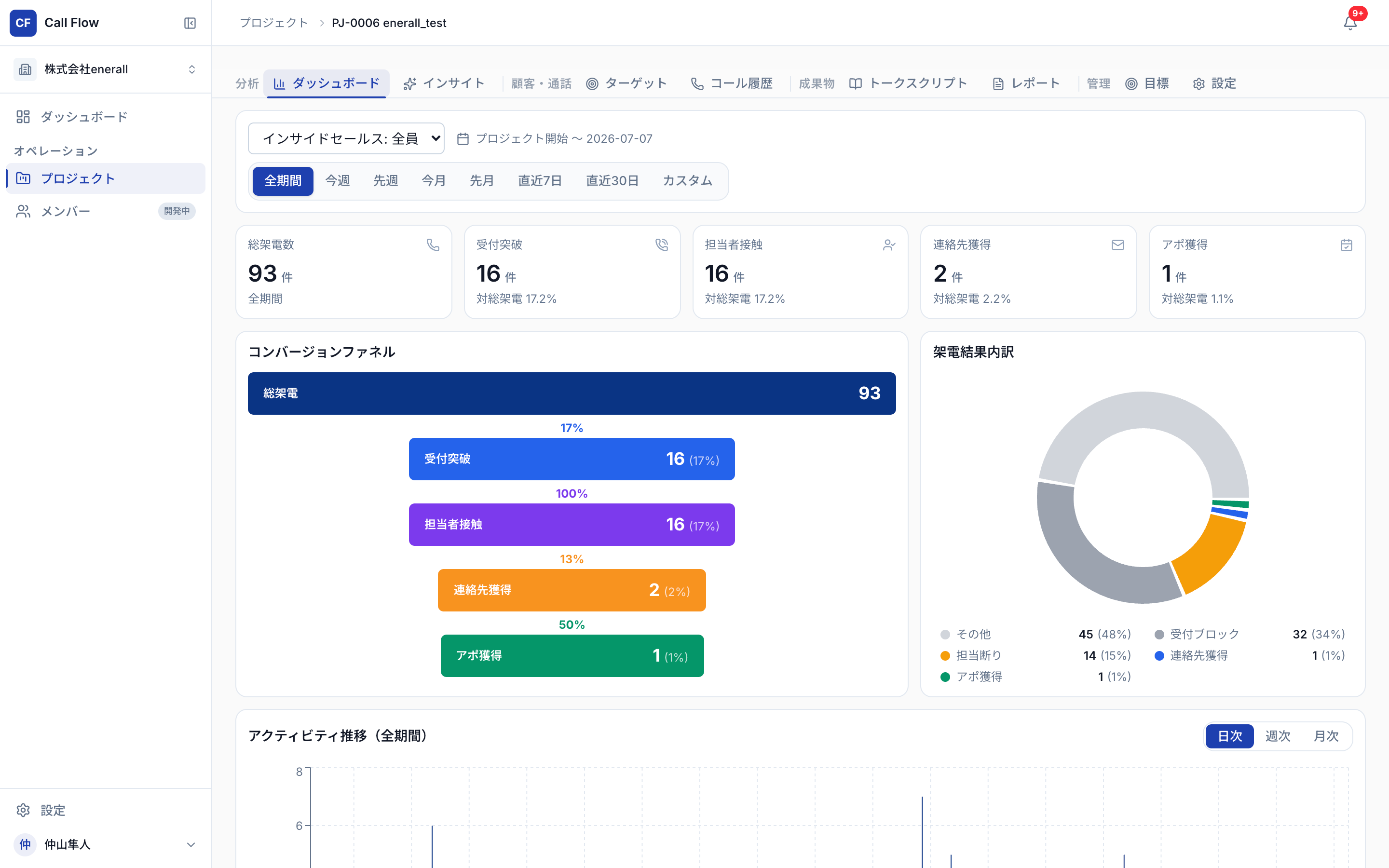Image resolution: width=1389 pixels, height=868 pixels.
Task: Select the カスタム period filter
Action: [688, 181]
